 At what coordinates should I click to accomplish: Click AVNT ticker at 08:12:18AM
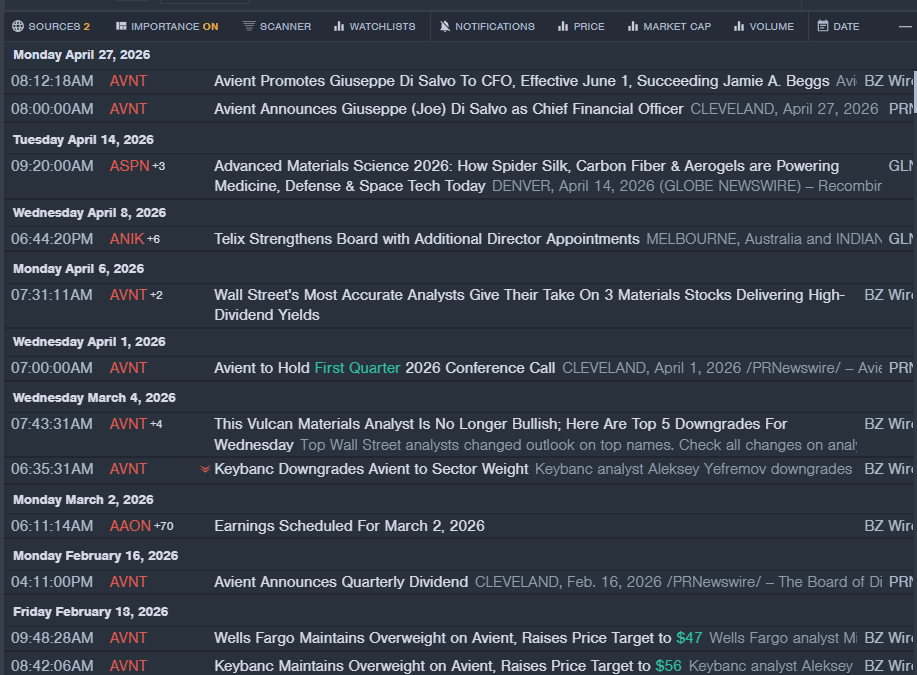coord(128,81)
